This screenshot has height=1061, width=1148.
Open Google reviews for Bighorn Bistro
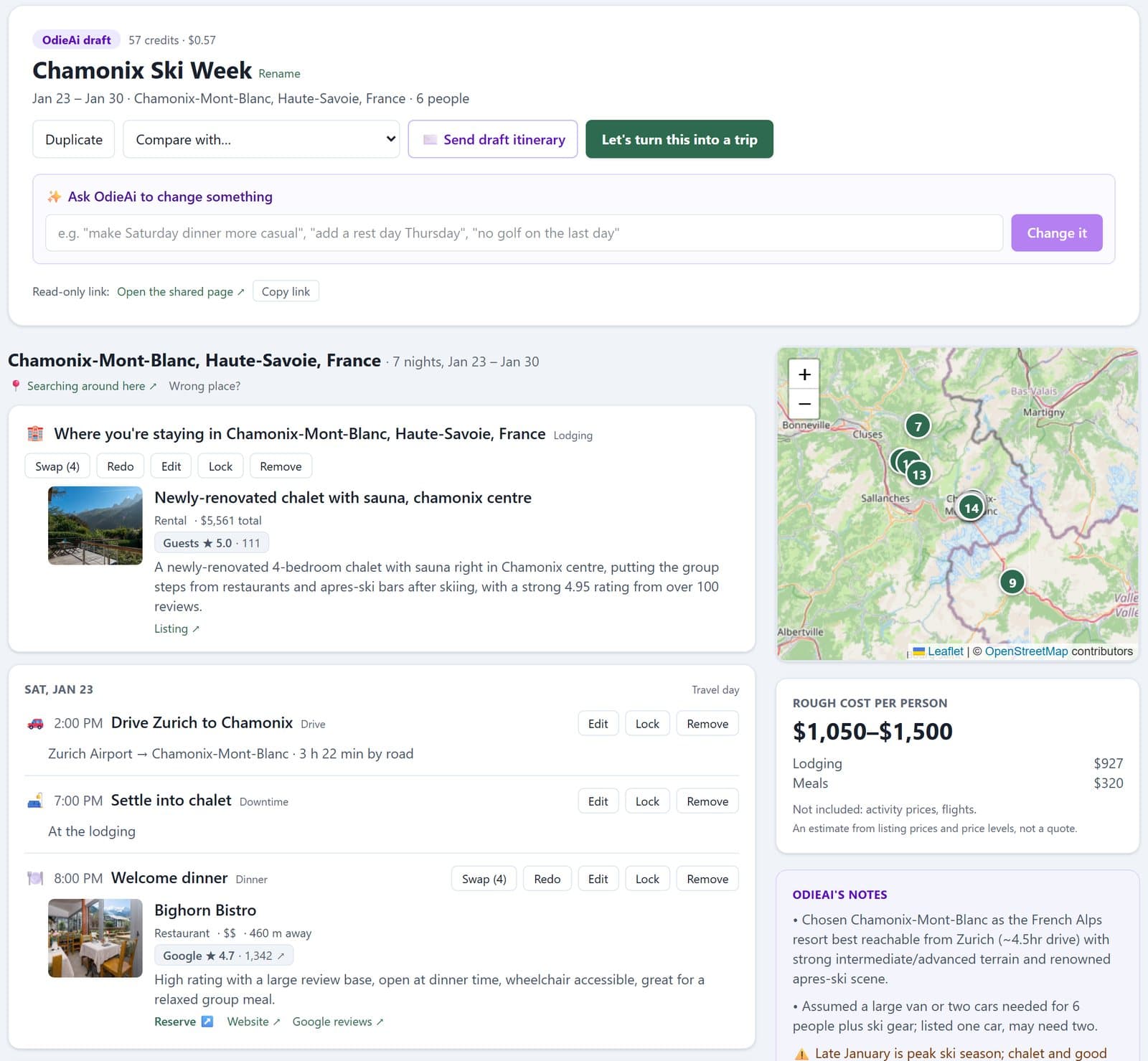338,1022
